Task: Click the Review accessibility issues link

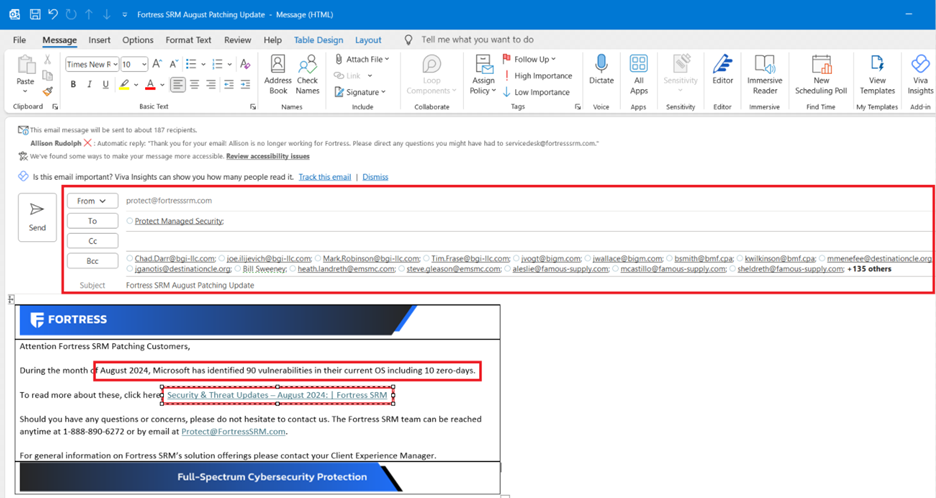Action: 267,156
